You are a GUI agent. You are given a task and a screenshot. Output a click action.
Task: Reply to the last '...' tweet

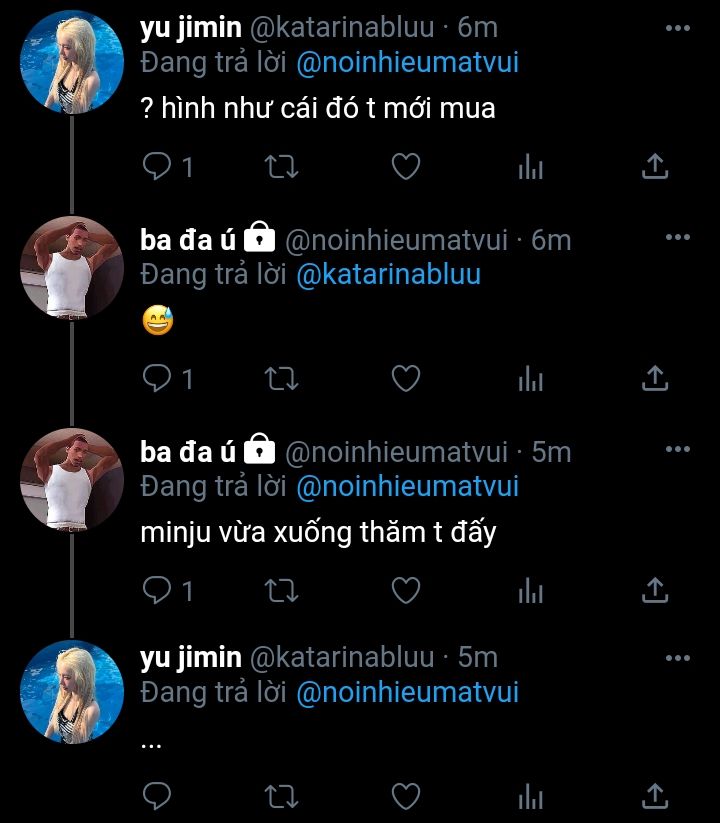coord(158,795)
